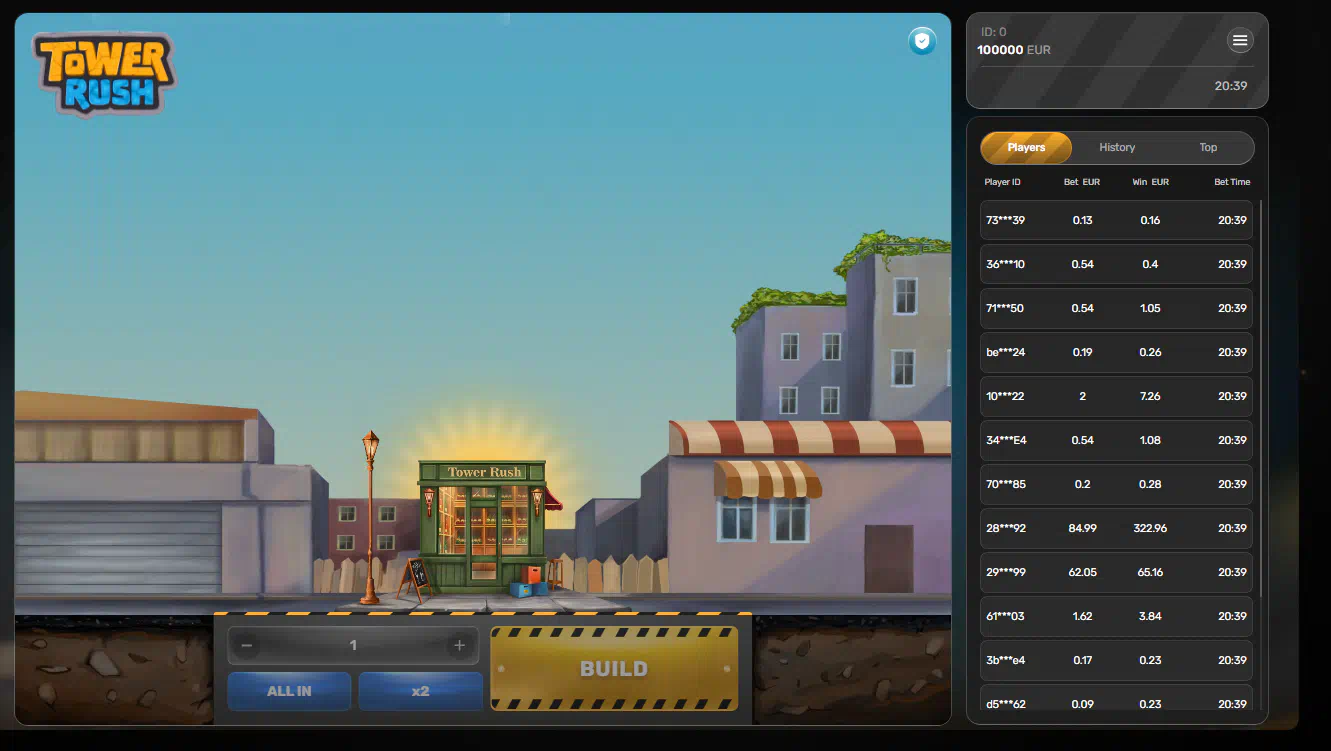Select player row 10***22
Viewport: 1331px width, 751px height.
pos(1116,396)
